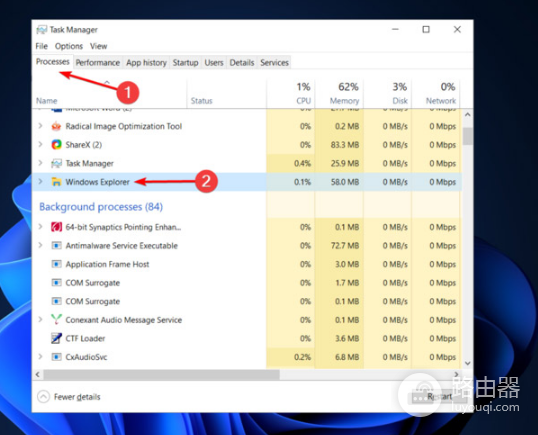The height and width of the screenshot is (435, 538).
Task: Click the ShareX app icon
Action: point(56,145)
